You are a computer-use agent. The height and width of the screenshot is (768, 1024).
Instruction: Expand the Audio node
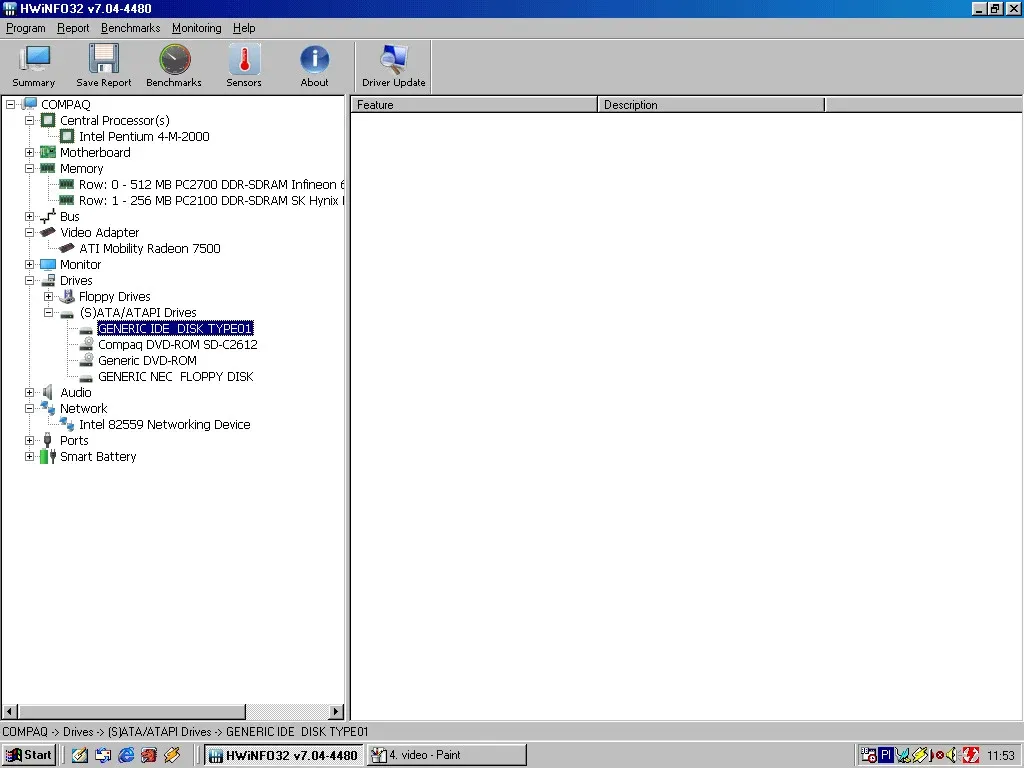(x=29, y=392)
